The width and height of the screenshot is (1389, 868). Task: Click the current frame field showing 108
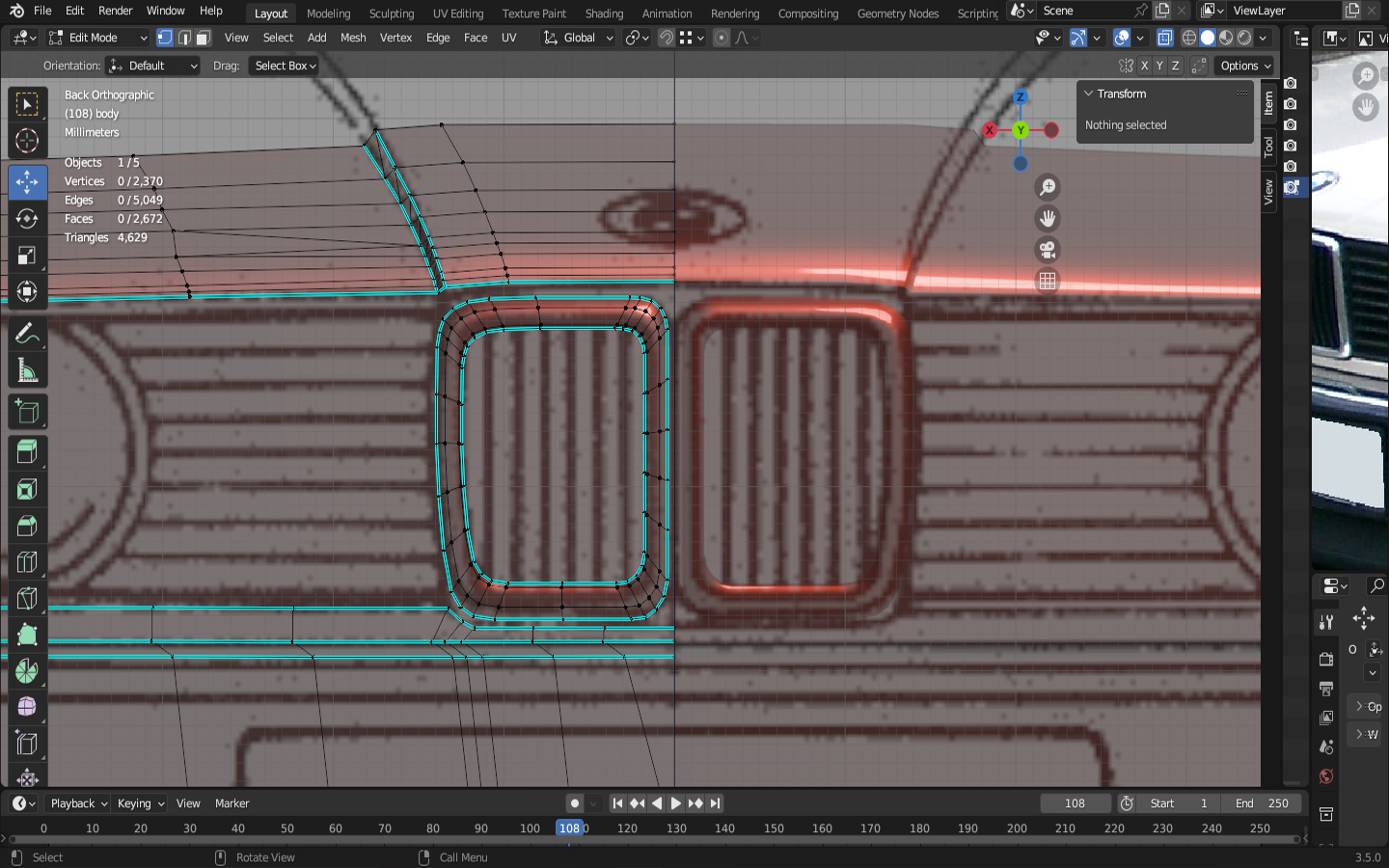[1076, 803]
